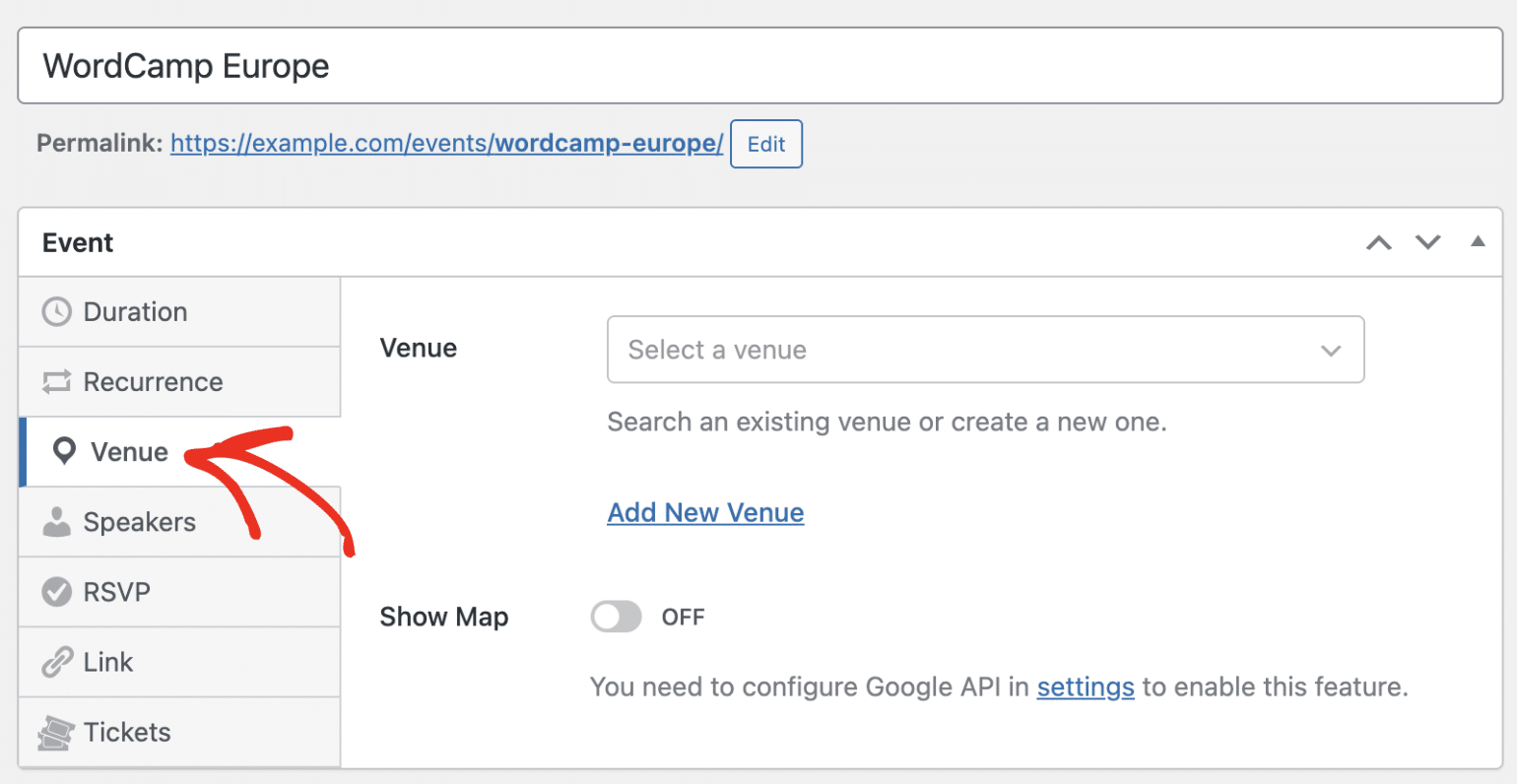Click the OFF label beside the toggle
The image size is (1517, 784).
(x=683, y=618)
